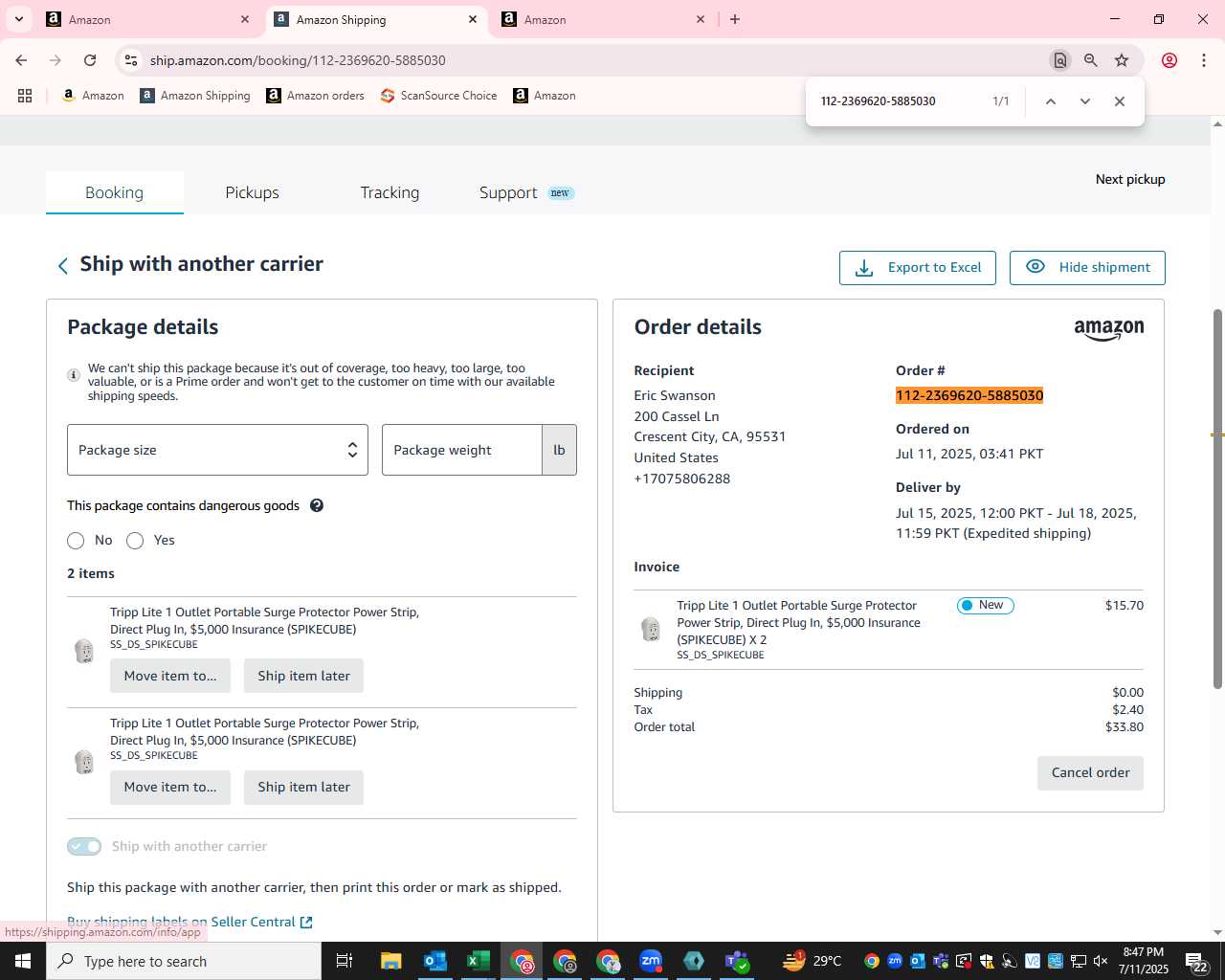Click the browser address bar URL
Viewport: 1225px width, 980px height.
click(x=298, y=60)
